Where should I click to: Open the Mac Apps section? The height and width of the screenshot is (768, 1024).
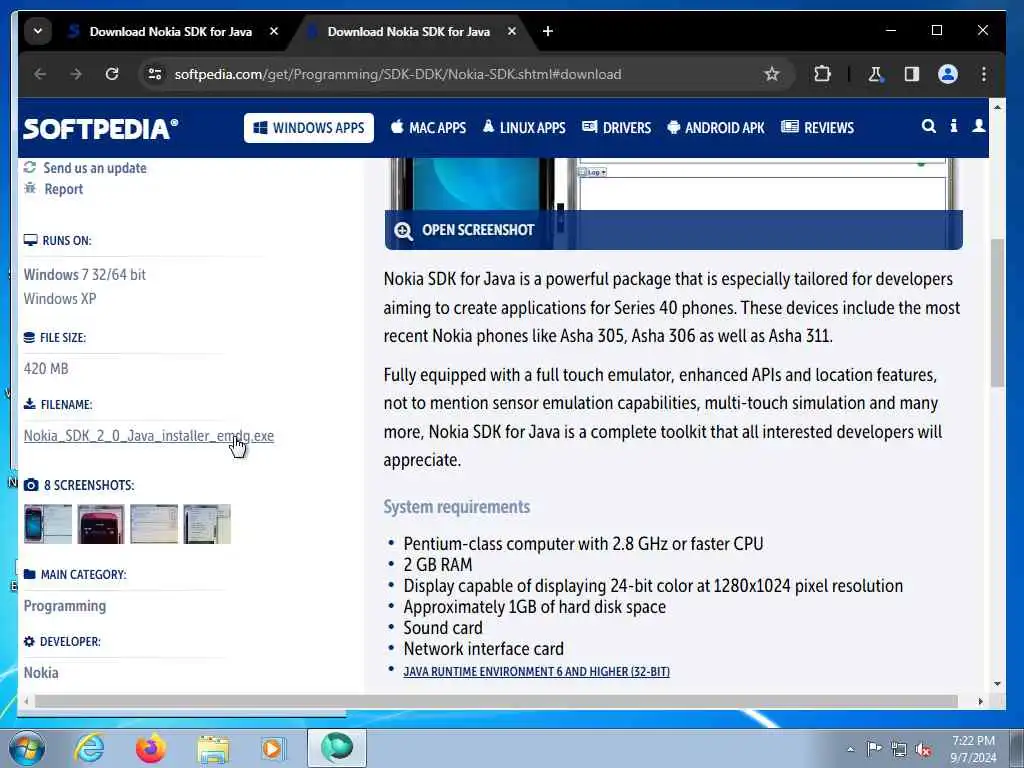pyautogui.click(x=428, y=128)
